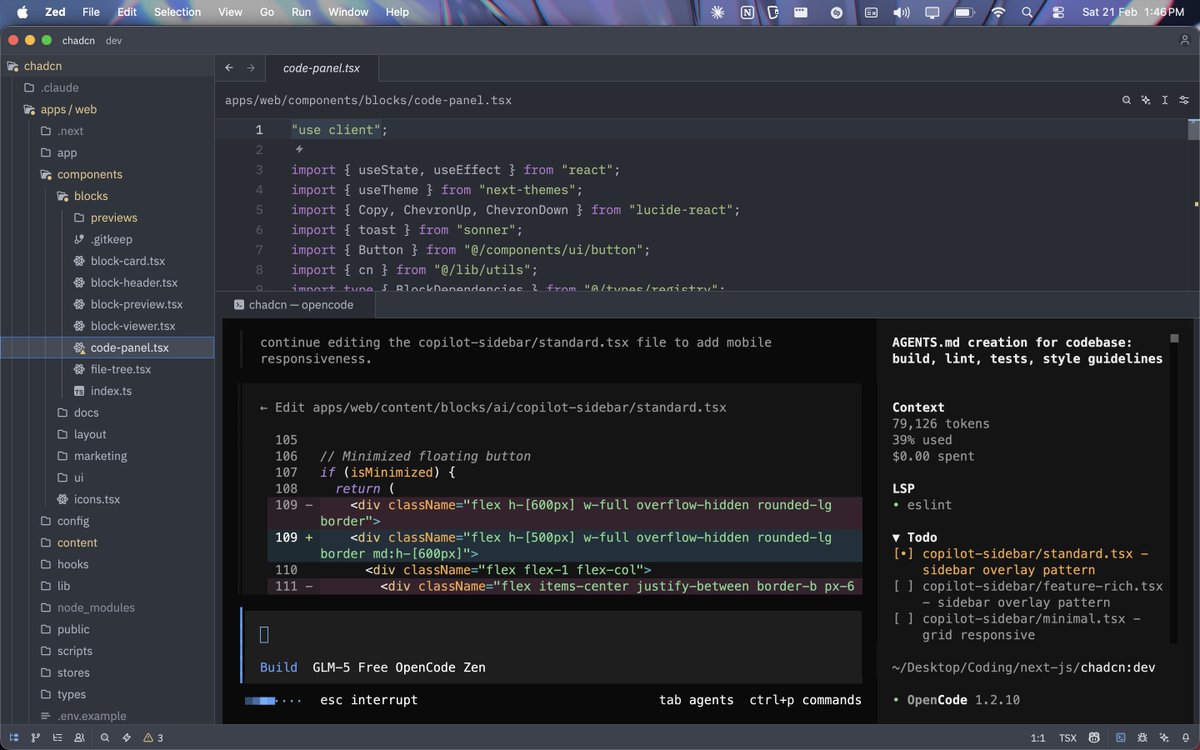Click the lightning bolt status bar icon
The height and width of the screenshot is (750, 1200).
tap(126, 738)
